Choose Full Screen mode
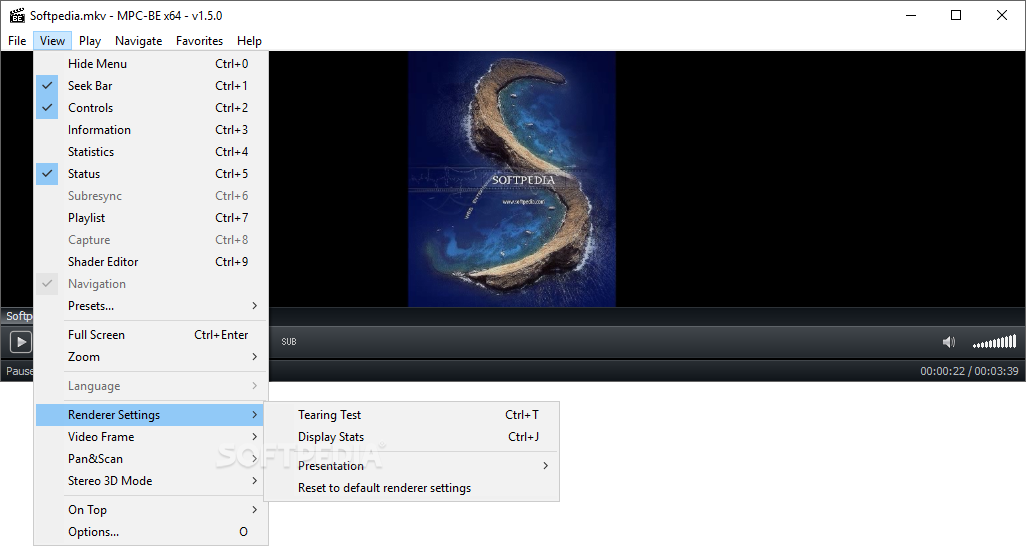Screen dimensions: 1026x546 (151, 335)
